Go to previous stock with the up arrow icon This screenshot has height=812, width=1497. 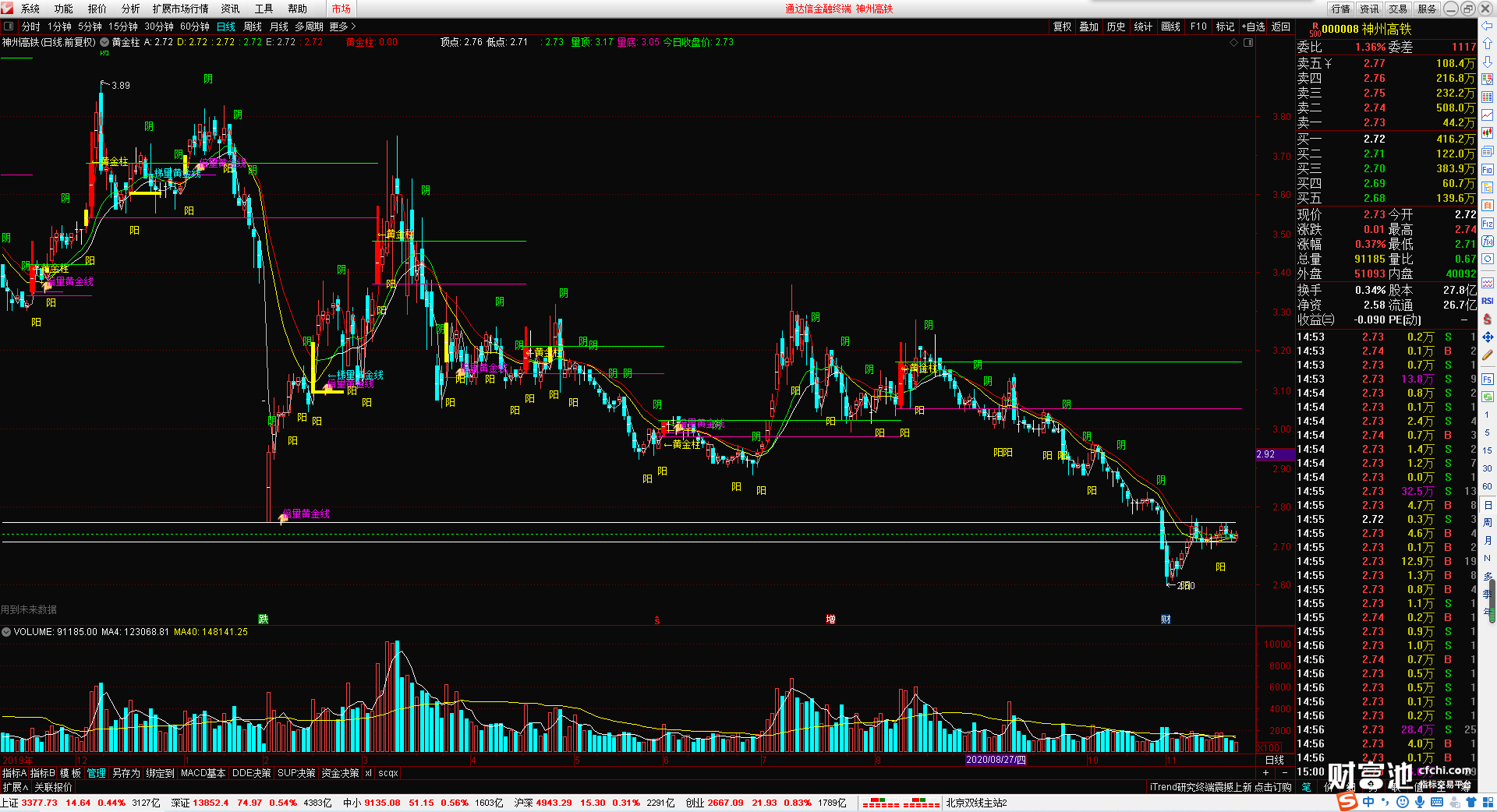(1488, 44)
